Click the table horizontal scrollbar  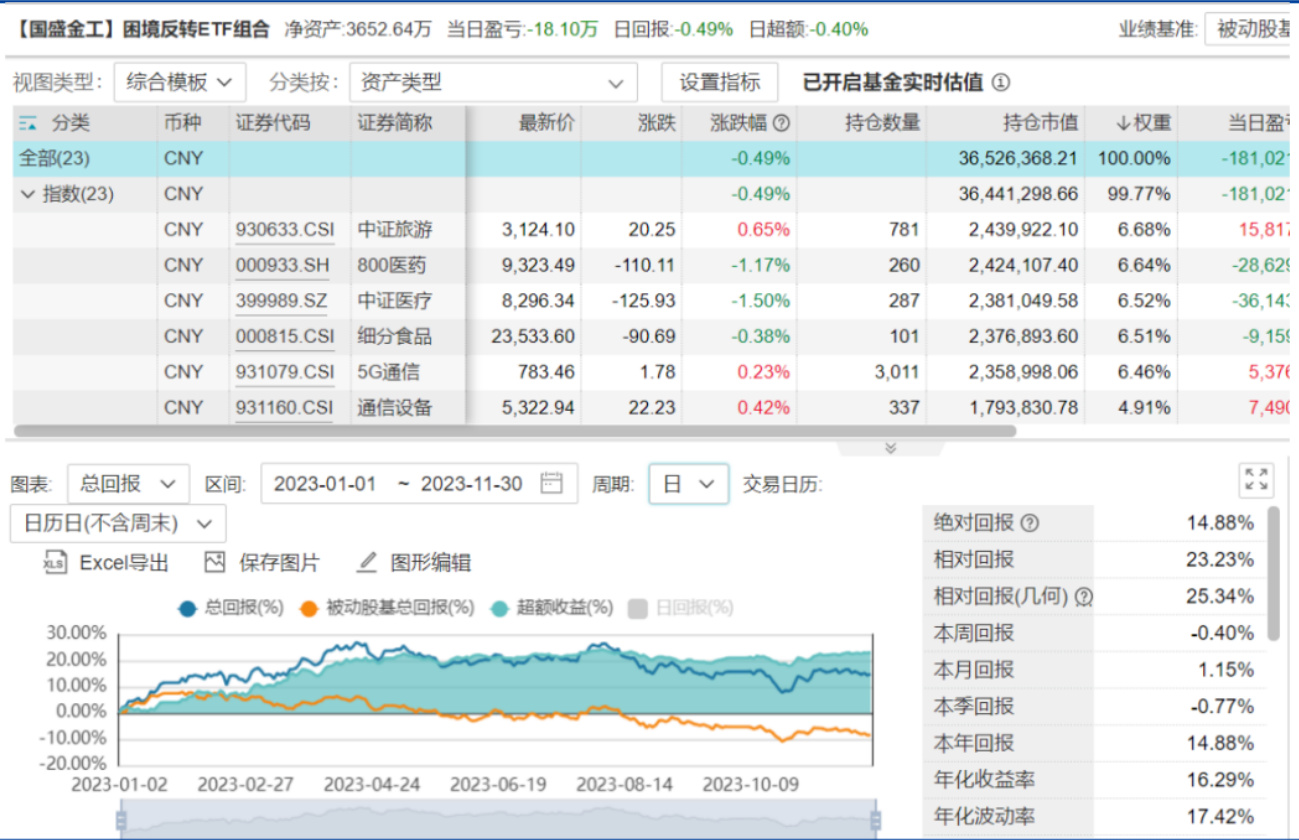pos(515,431)
